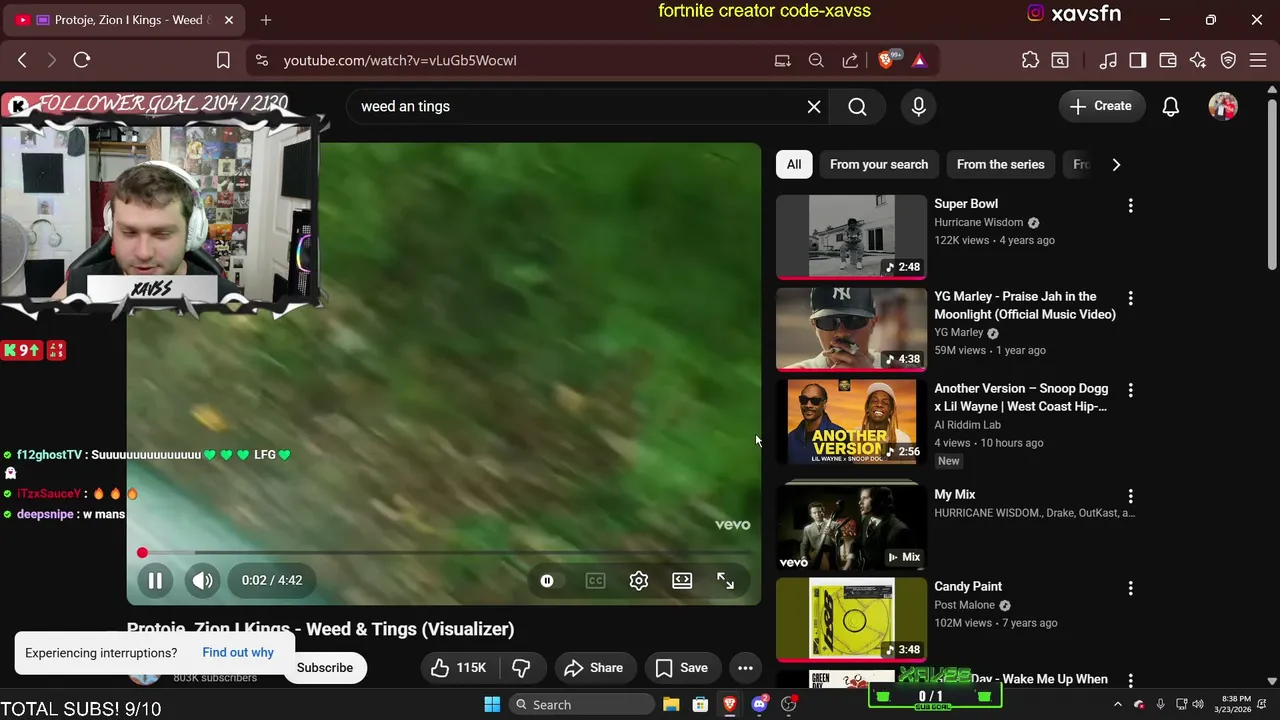Open Leo AI sparkle icon
Screen dimensions: 1280x720
[x=1198, y=60]
